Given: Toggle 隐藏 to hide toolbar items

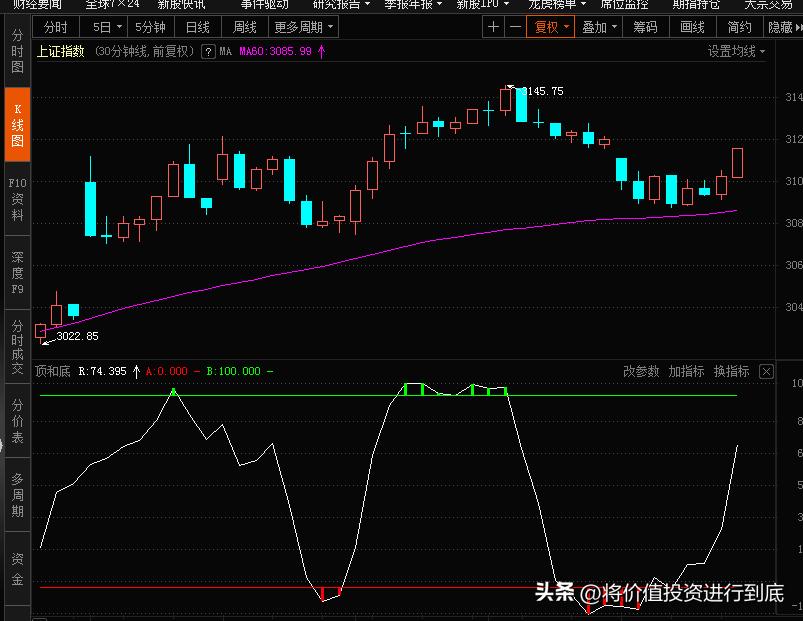Looking at the screenshot, I should coord(780,27).
